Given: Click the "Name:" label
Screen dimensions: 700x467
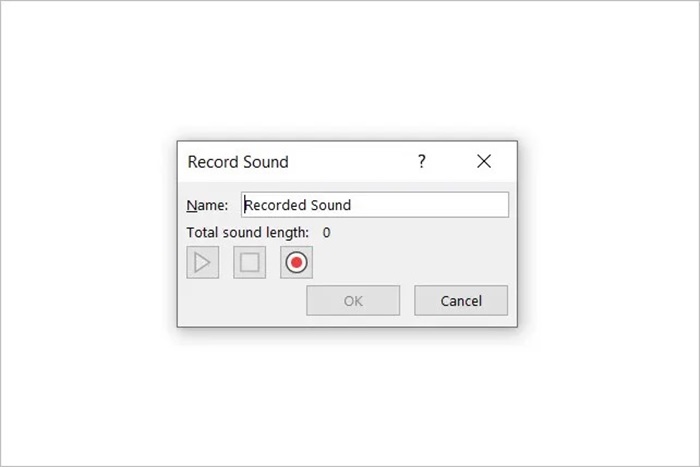Looking at the screenshot, I should coord(207,205).
